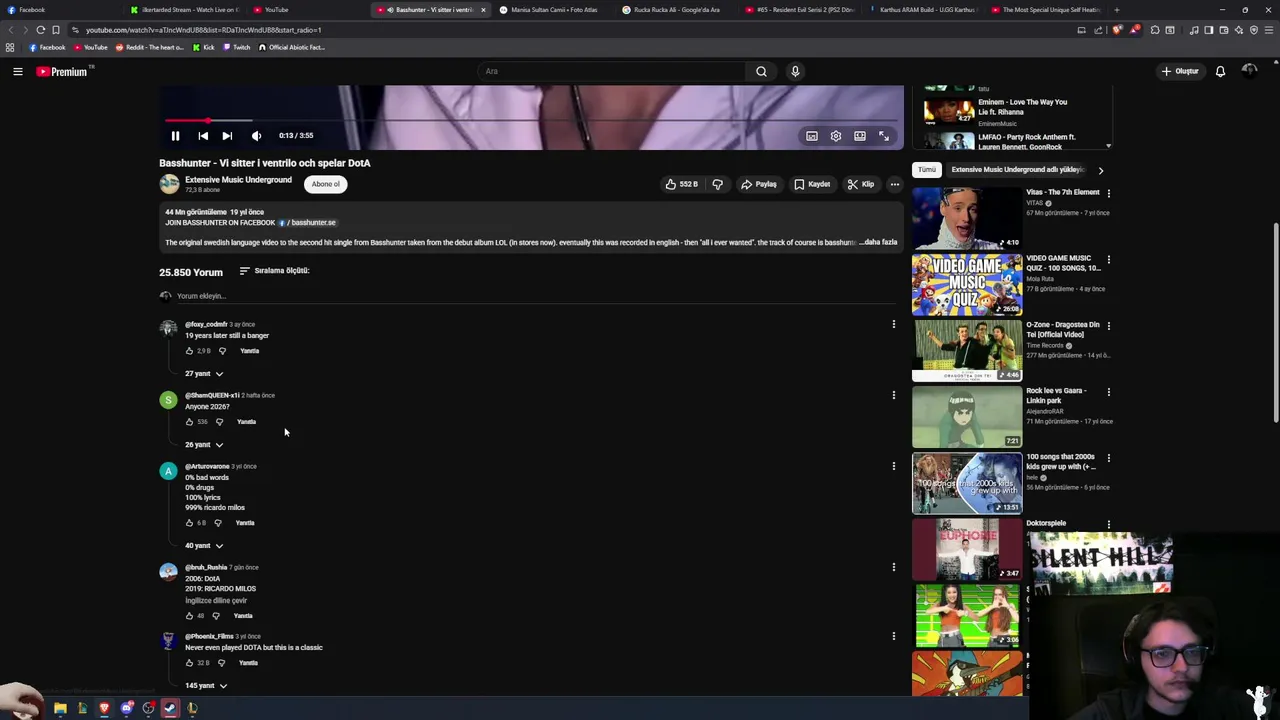The height and width of the screenshot is (720, 1280).
Task: Open Steam from the taskbar
Action: click(x=170, y=708)
